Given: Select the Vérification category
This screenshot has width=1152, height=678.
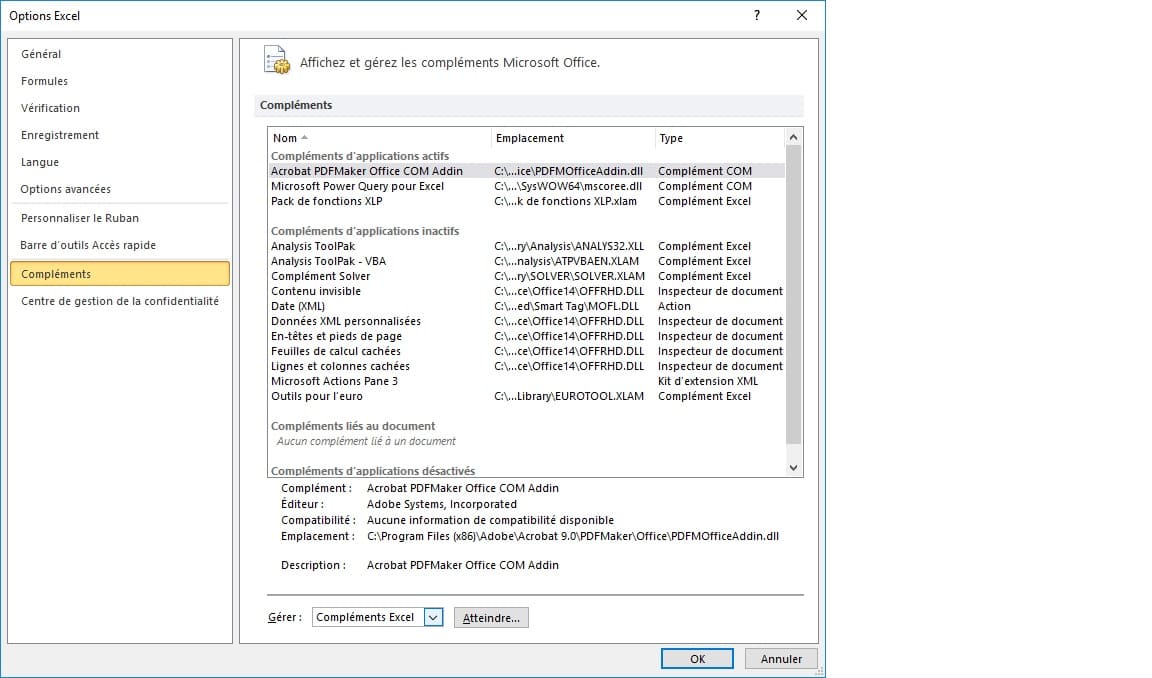Looking at the screenshot, I should [x=50, y=108].
